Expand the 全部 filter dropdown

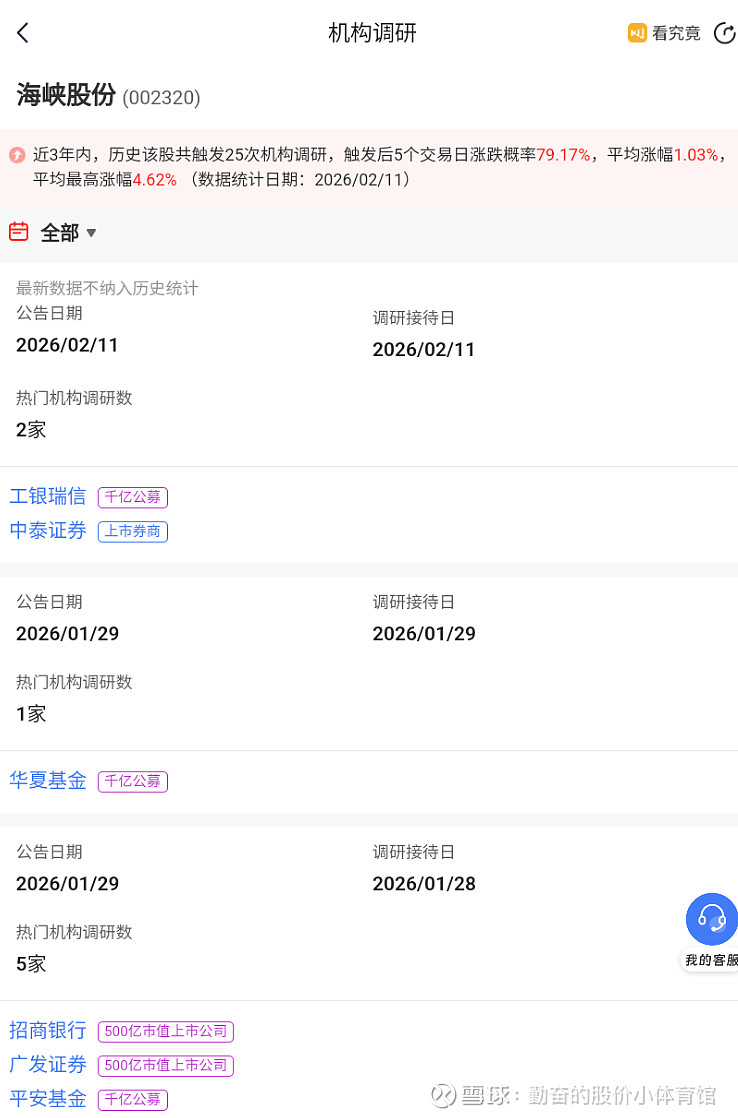(68, 233)
